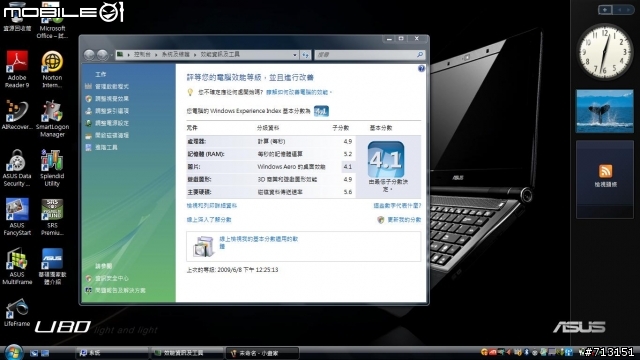Screen dimensions: 640x360
Task: Click link about improving computer performance
Action: tap(298, 92)
